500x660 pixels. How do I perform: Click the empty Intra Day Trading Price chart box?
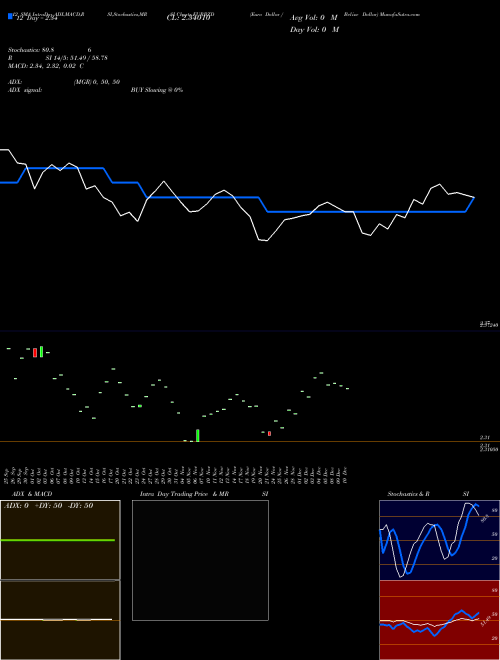pos(200,560)
